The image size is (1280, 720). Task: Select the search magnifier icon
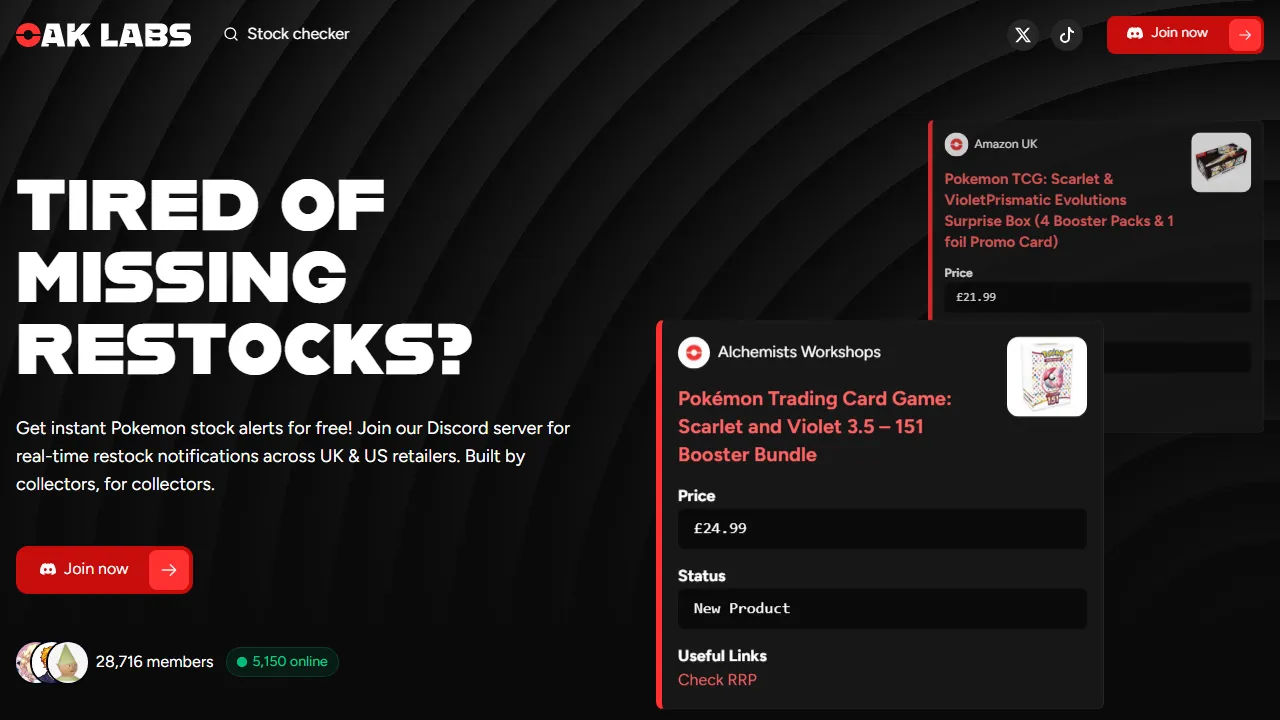click(x=230, y=33)
